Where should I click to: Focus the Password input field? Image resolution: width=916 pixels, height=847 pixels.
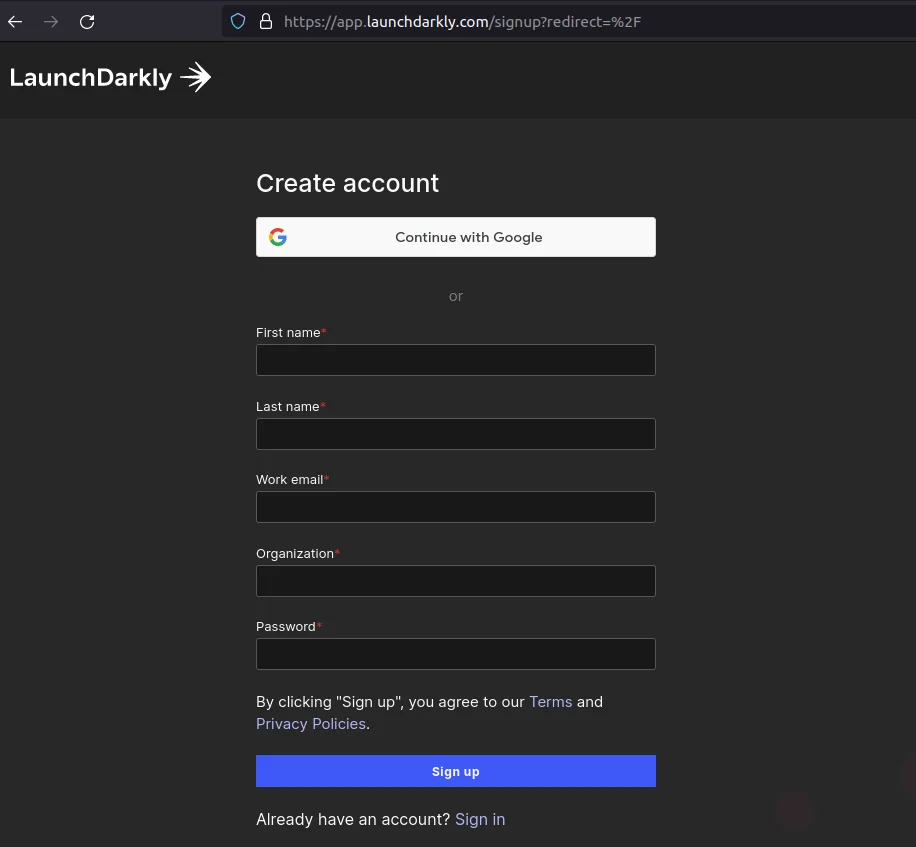coord(456,654)
